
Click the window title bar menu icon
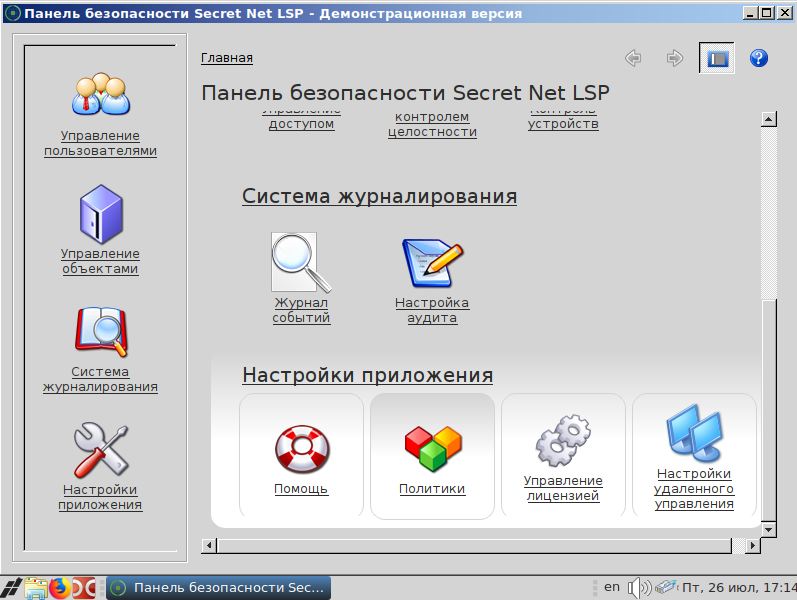(13, 13)
